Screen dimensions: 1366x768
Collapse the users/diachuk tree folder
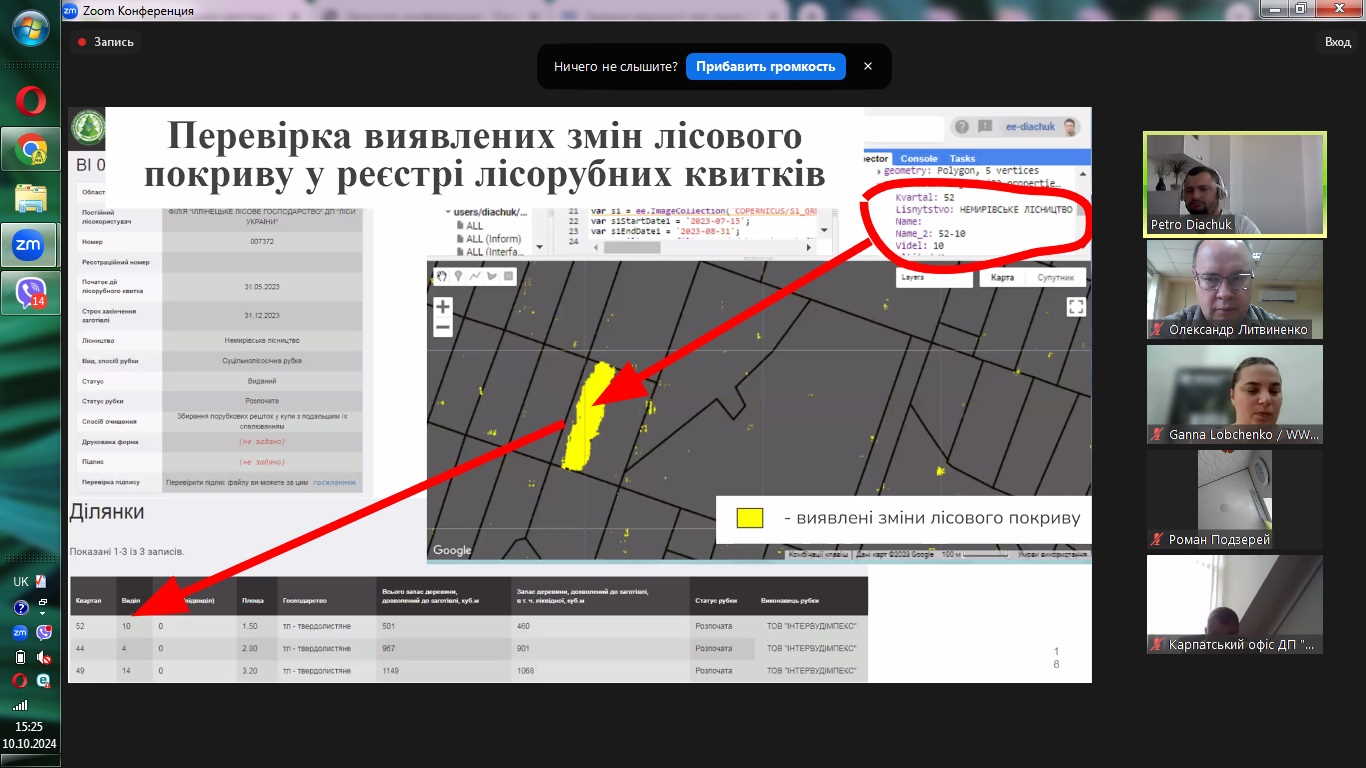447,212
